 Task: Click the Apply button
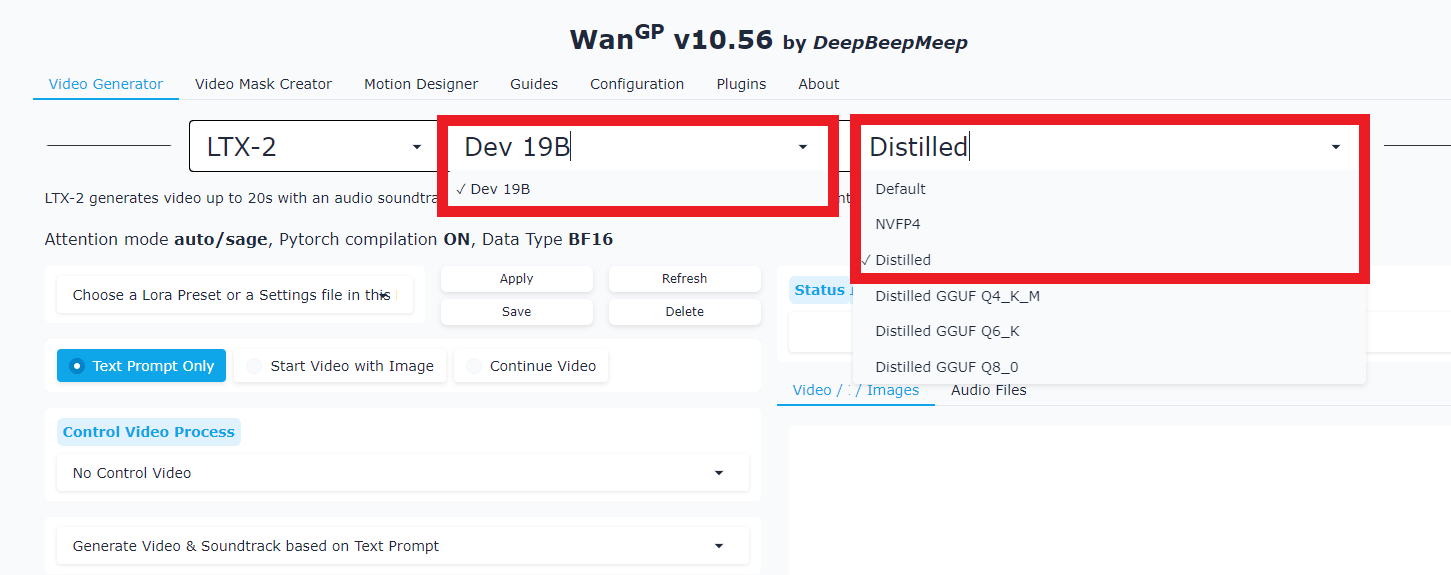tap(516, 279)
